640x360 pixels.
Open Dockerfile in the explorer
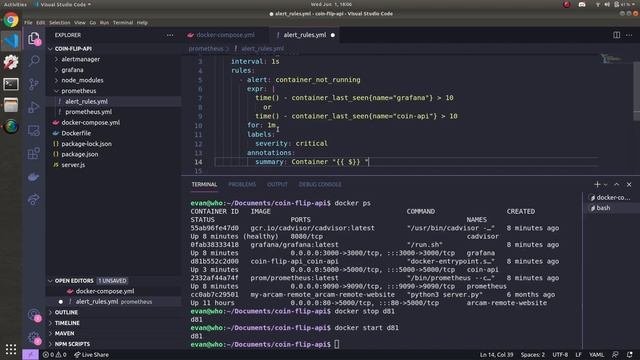tap(76, 133)
